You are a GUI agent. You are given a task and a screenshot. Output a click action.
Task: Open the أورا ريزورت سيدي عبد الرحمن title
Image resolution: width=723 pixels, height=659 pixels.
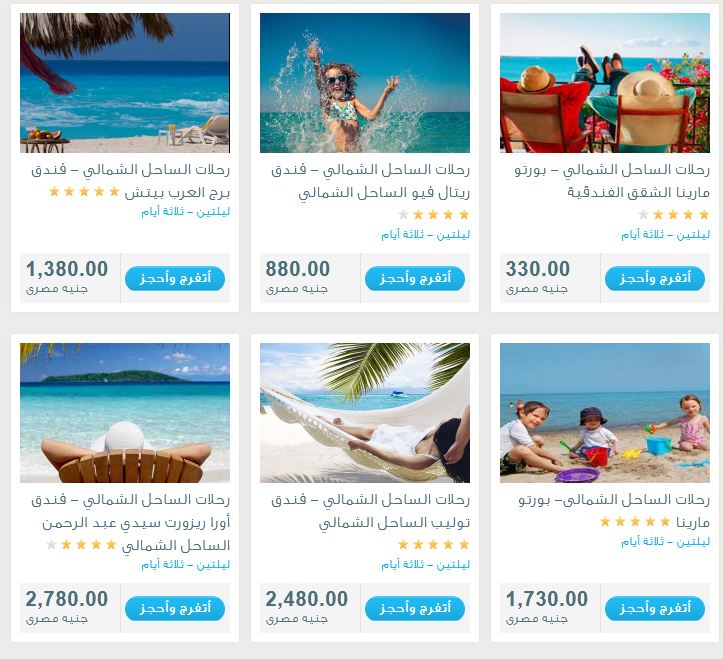click(130, 522)
